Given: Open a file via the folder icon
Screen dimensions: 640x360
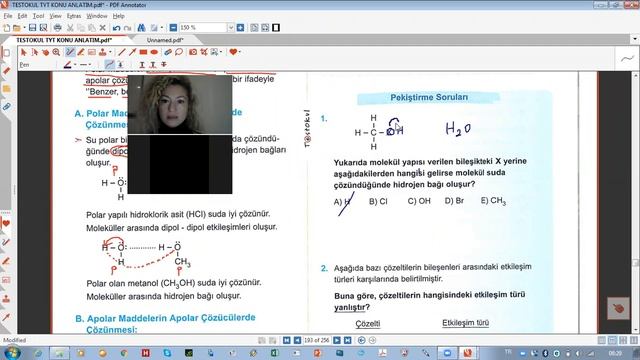Looking at the screenshot, I should coord(16,28).
